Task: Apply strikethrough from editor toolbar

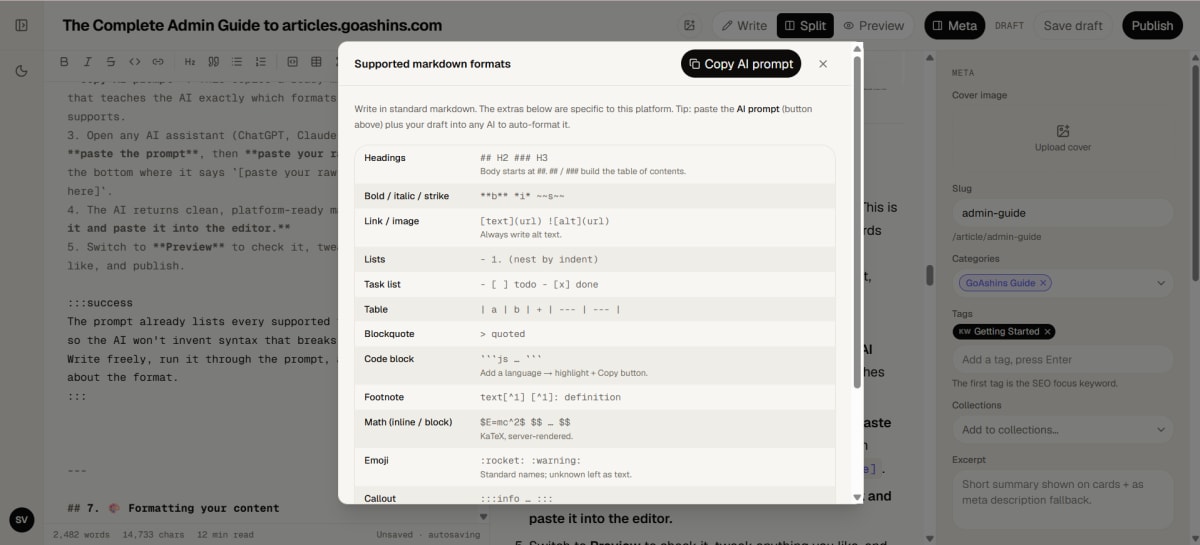Action: coord(111,62)
